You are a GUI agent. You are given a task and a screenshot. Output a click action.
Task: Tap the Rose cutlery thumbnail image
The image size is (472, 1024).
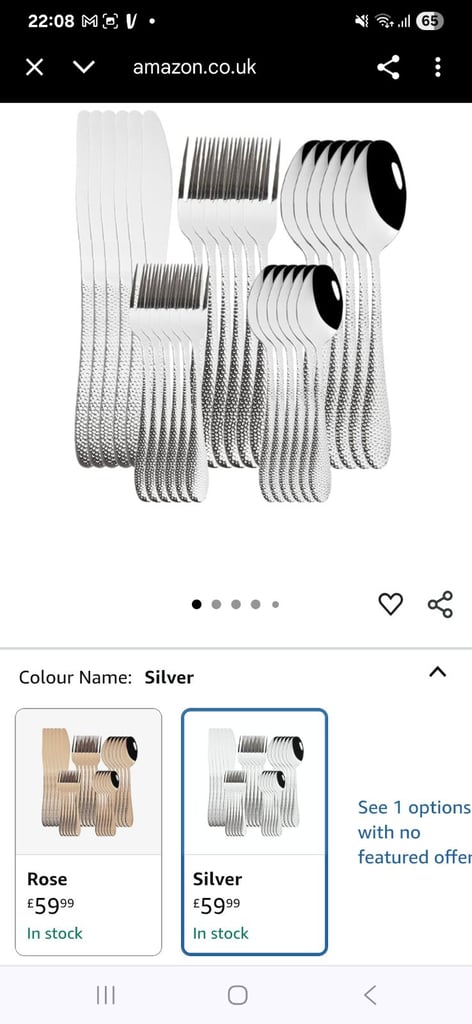(89, 782)
